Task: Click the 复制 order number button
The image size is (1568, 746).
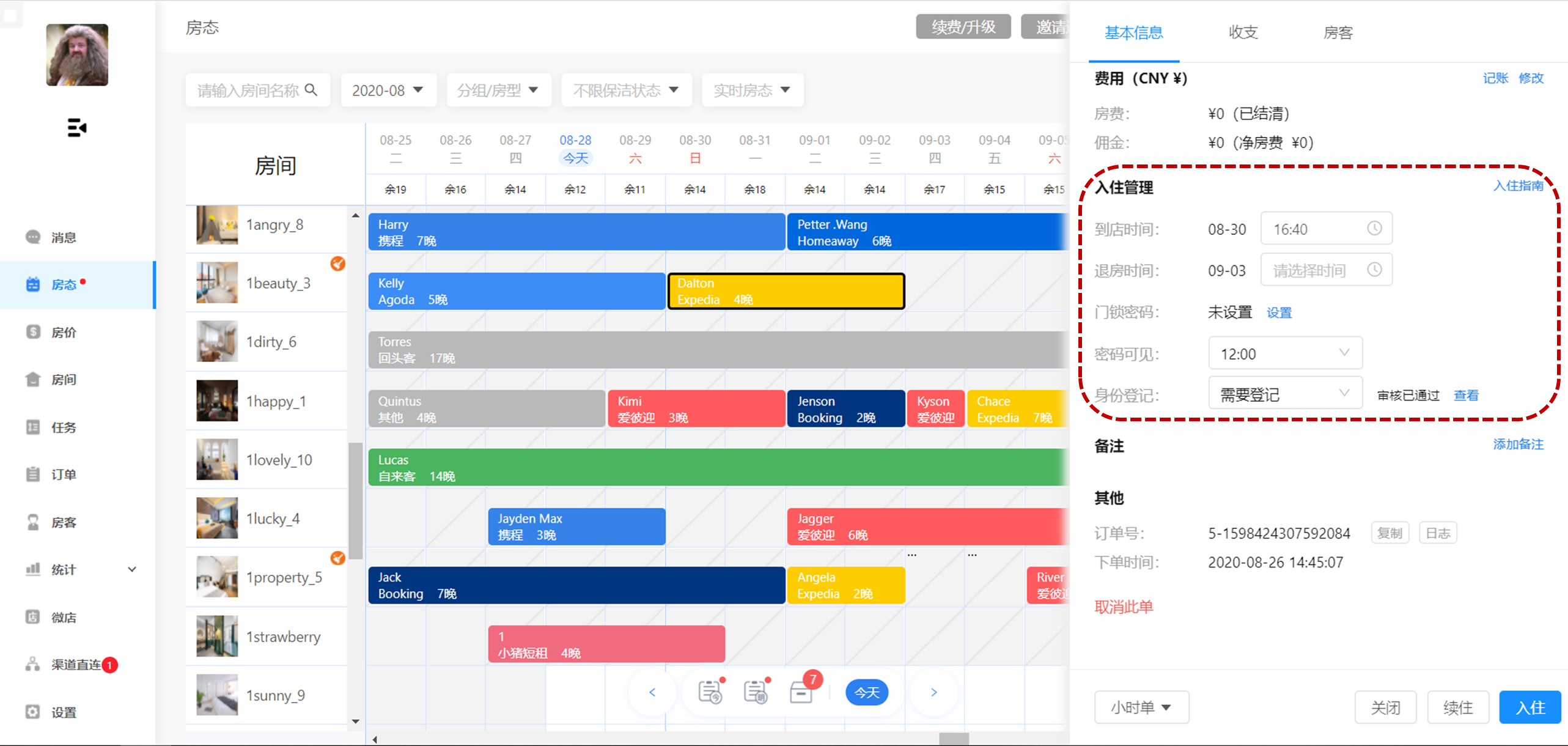Action: [x=1389, y=533]
